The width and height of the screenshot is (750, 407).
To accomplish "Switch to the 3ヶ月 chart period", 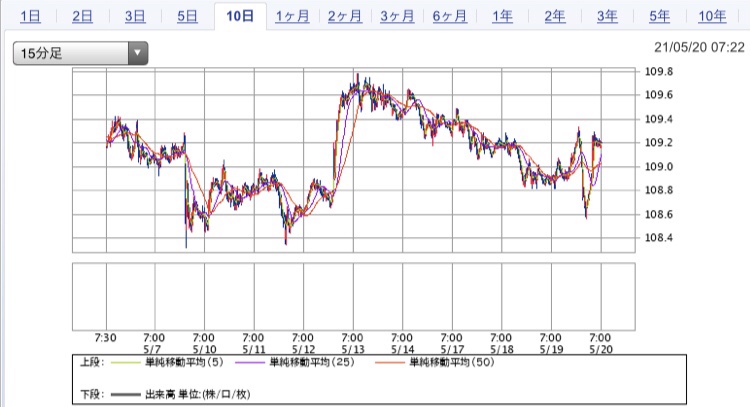I will coord(397,17).
